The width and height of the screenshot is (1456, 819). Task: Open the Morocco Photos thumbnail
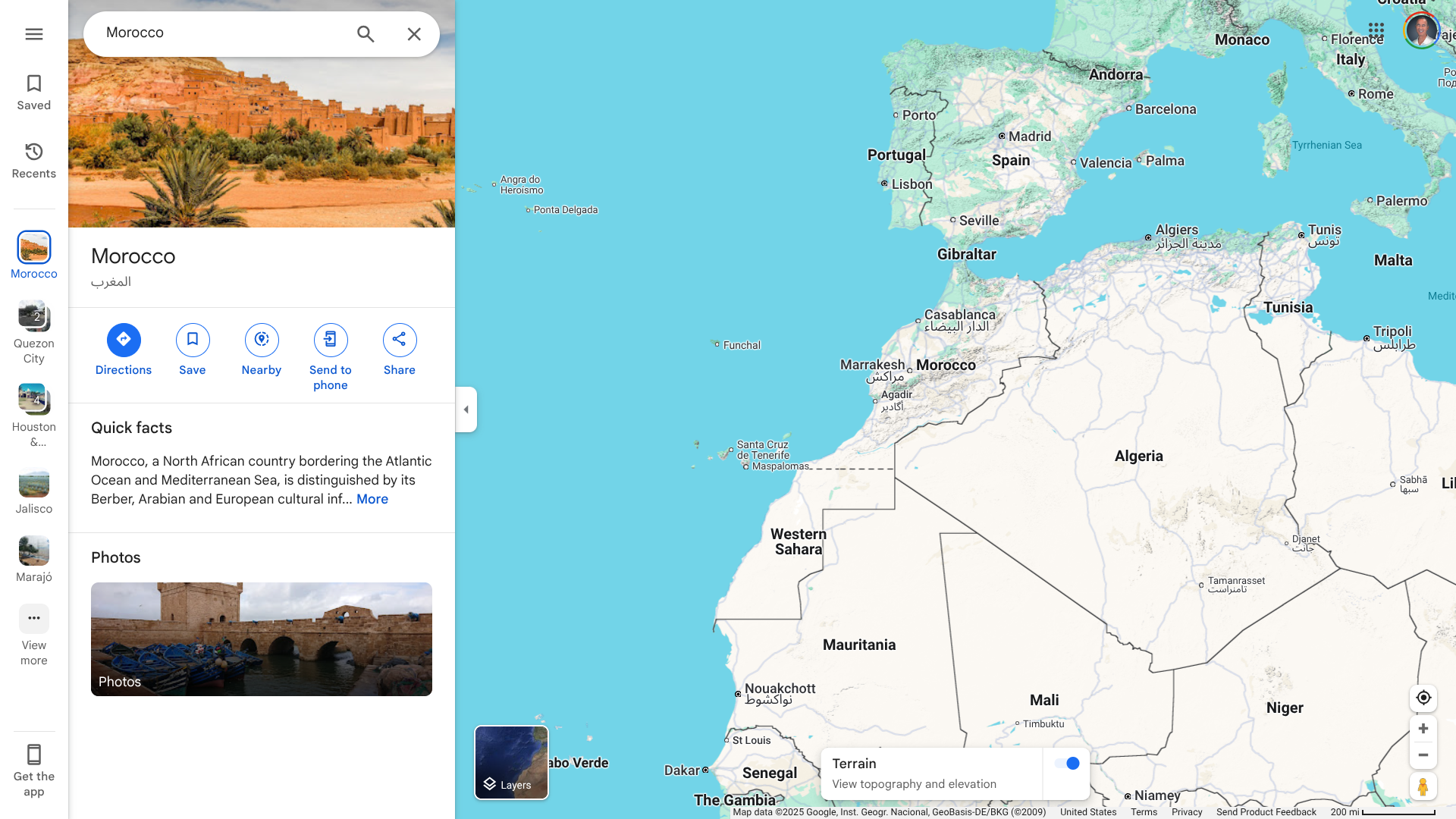(262, 639)
